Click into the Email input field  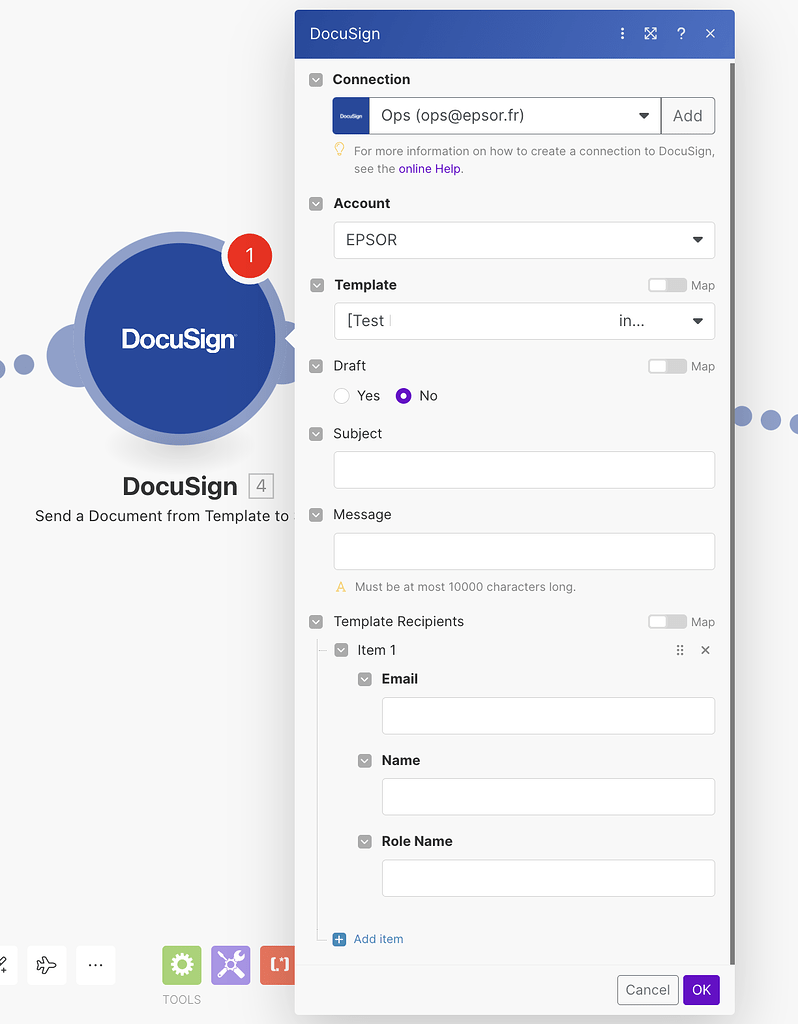point(549,716)
